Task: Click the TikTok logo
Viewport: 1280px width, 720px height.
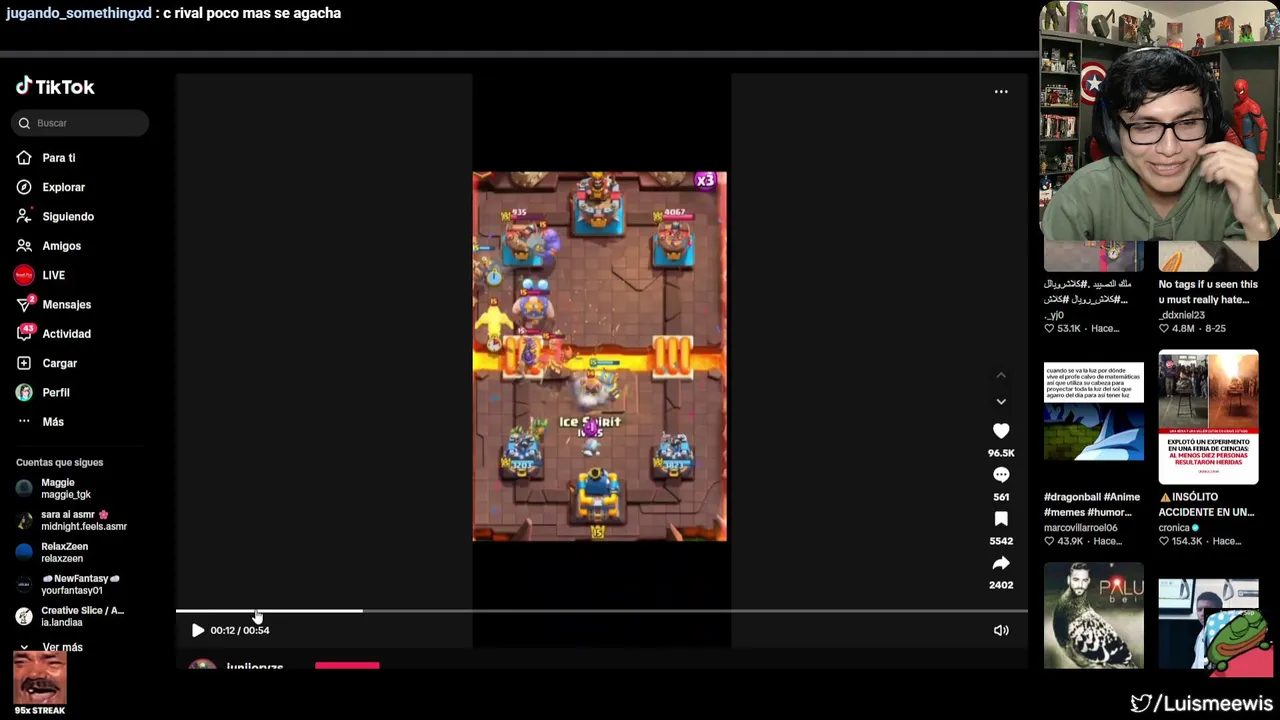Action: pyautogui.click(x=55, y=87)
